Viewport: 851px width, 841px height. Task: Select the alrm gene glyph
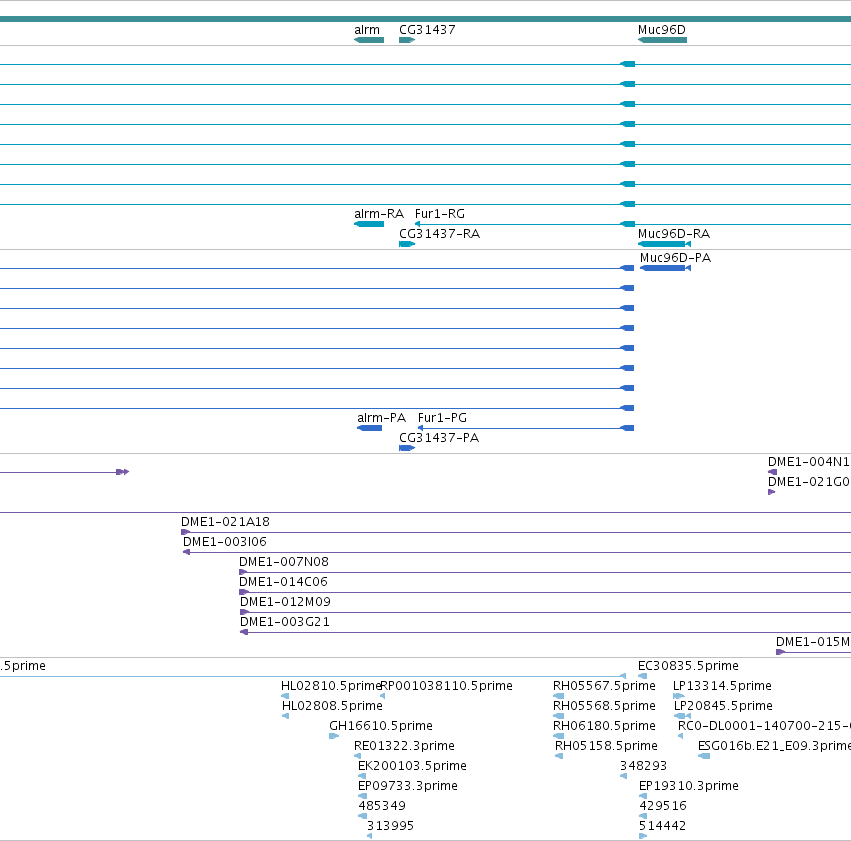tap(369, 40)
